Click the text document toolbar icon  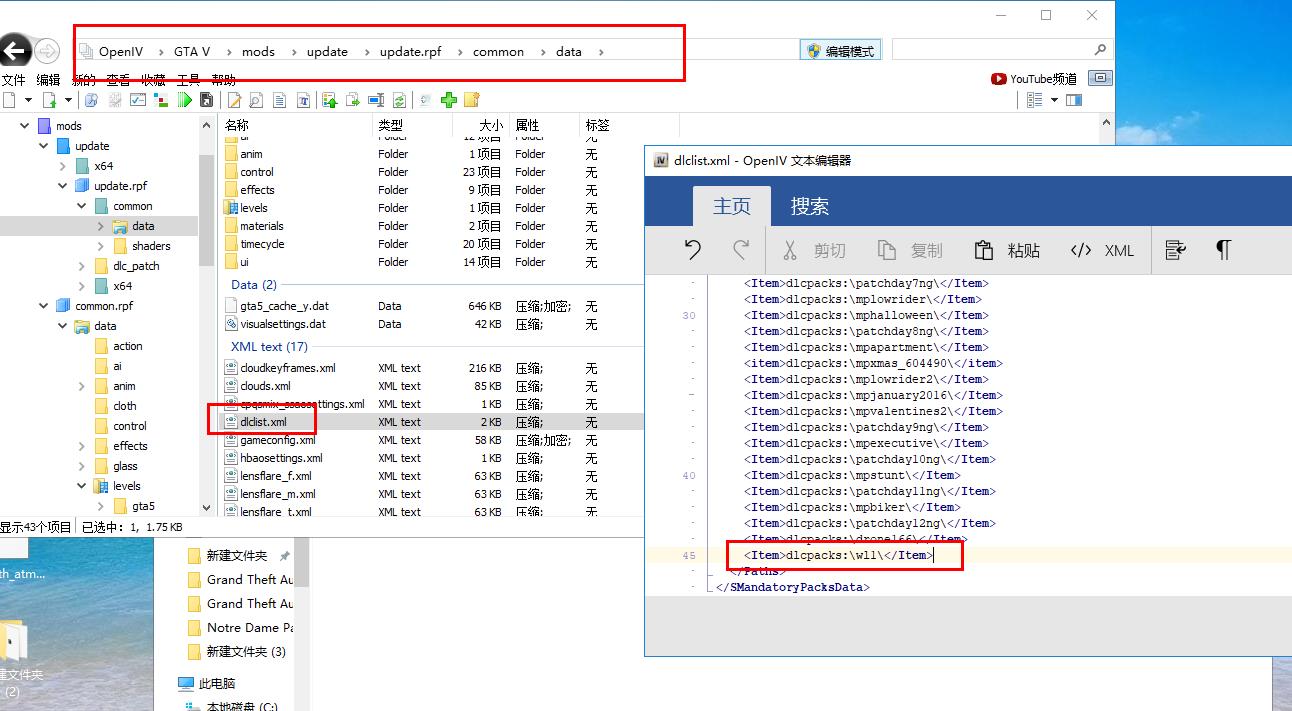[279, 100]
